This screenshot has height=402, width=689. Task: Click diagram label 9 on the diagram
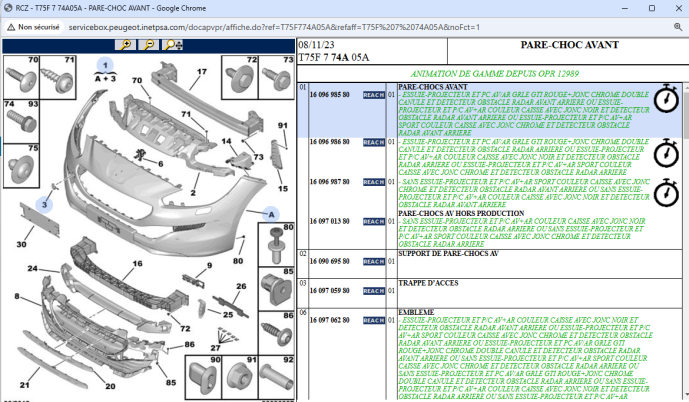pyautogui.click(x=210, y=265)
